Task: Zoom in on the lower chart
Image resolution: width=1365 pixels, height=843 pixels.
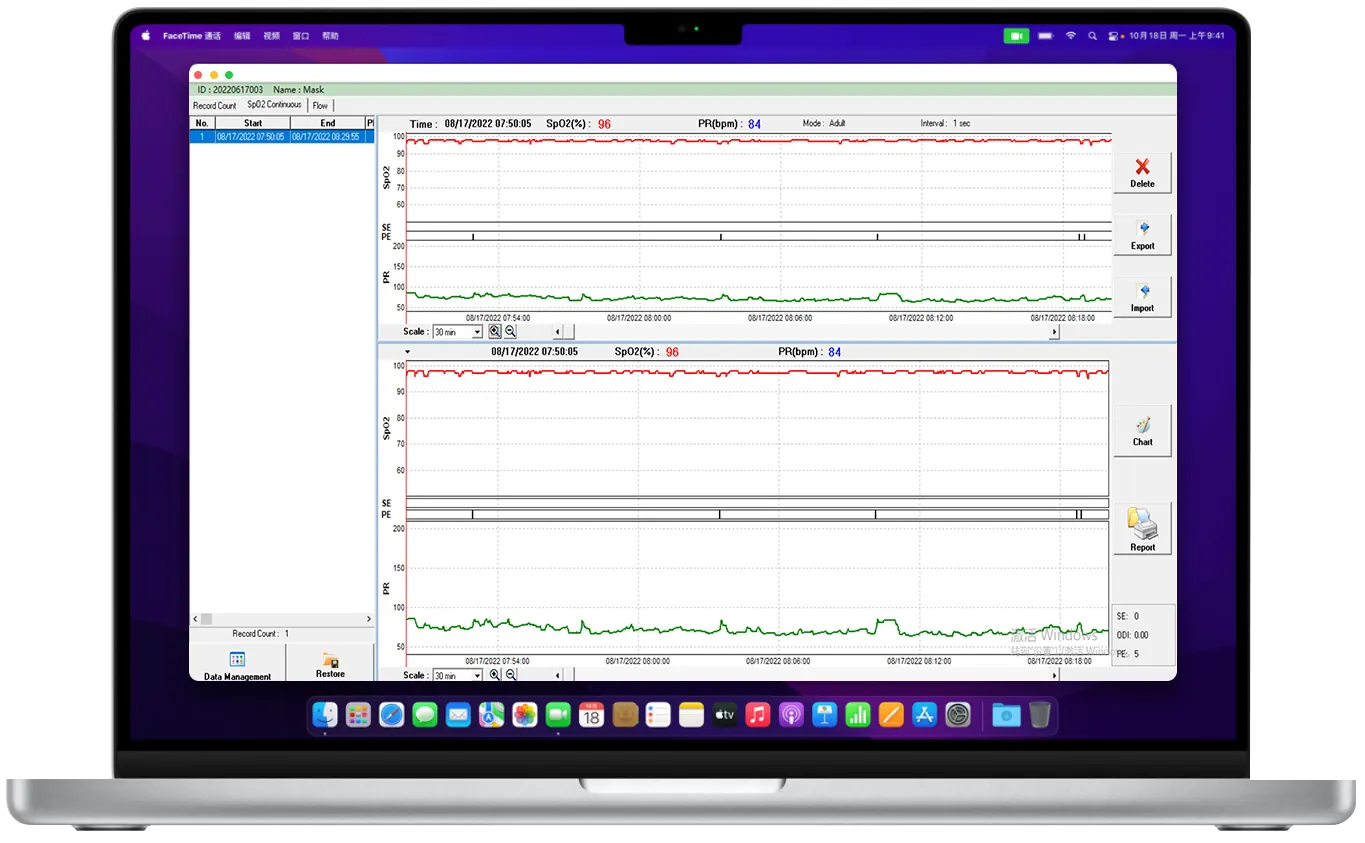Action: (x=495, y=675)
